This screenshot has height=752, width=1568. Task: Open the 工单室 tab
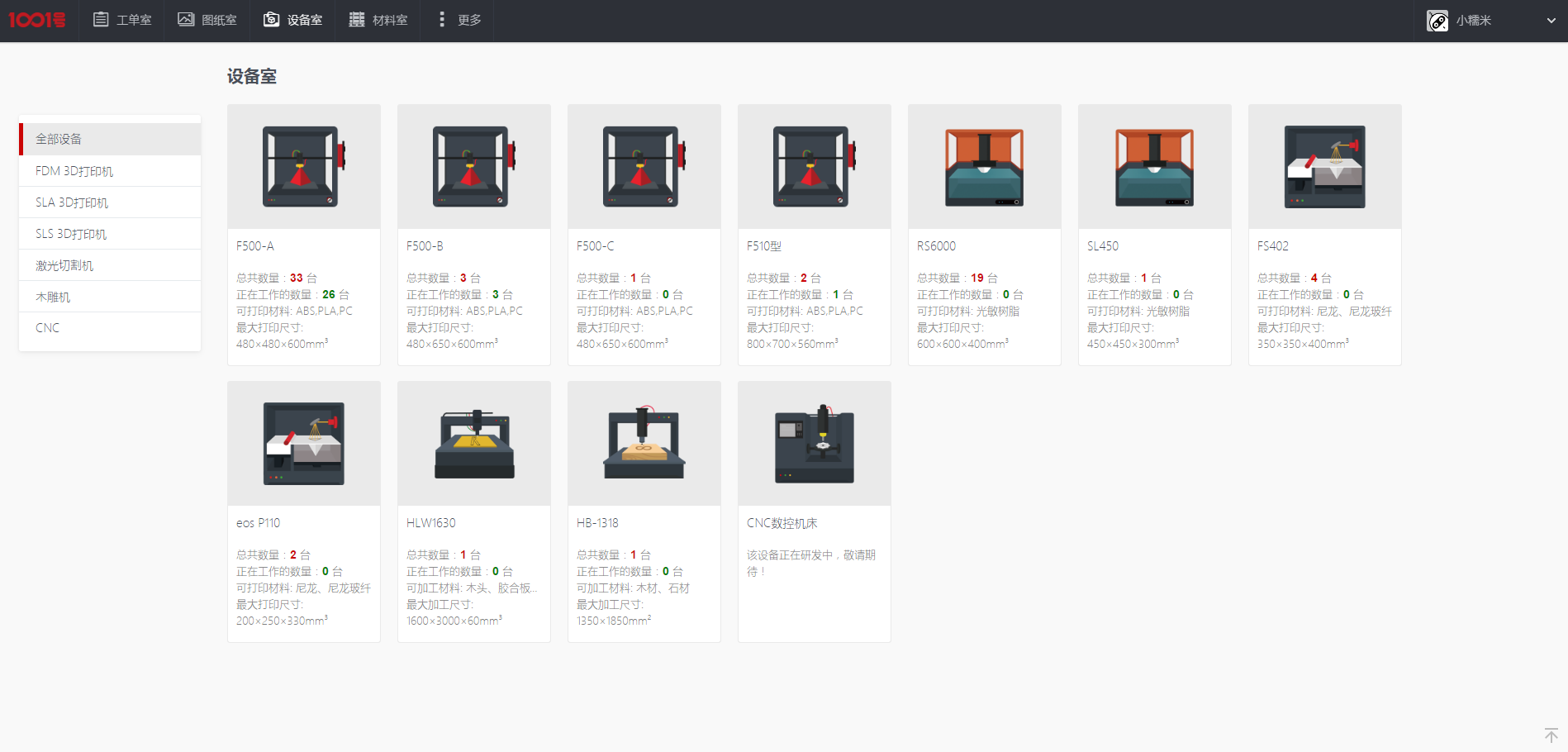(122, 20)
